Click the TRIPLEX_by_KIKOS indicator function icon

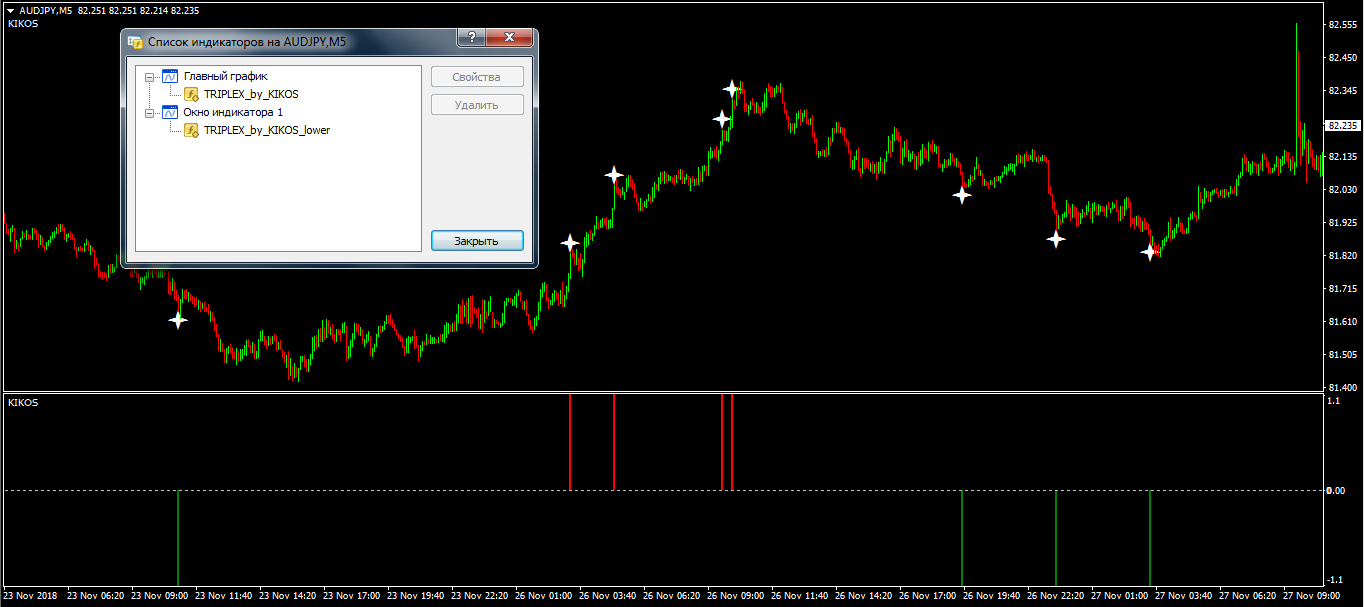tap(191, 94)
